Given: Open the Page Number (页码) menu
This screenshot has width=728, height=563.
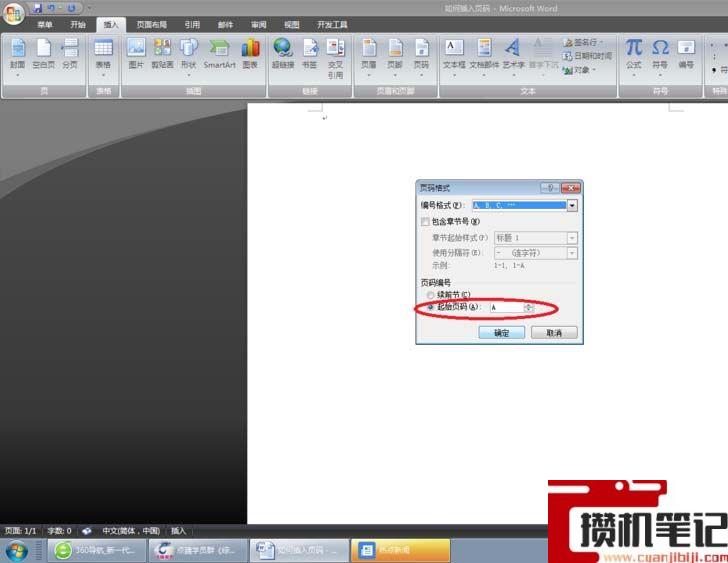Looking at the screenshot, I should point(421,57).
